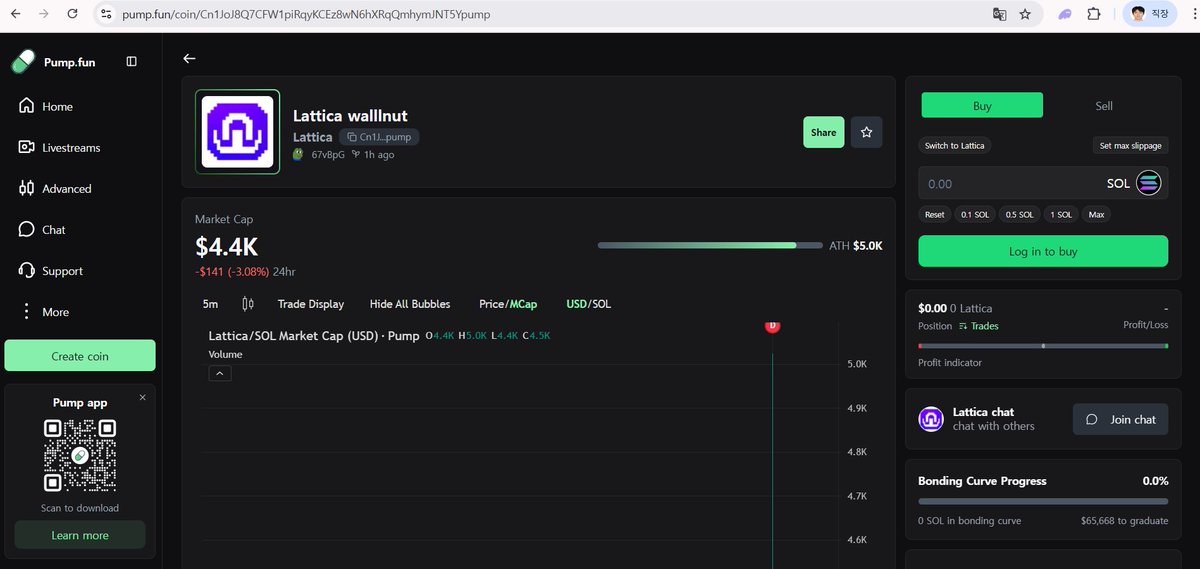Screen dimensions: 1200x569
Task: Collapse the chart legend with chevron
Action: point(221,373)
